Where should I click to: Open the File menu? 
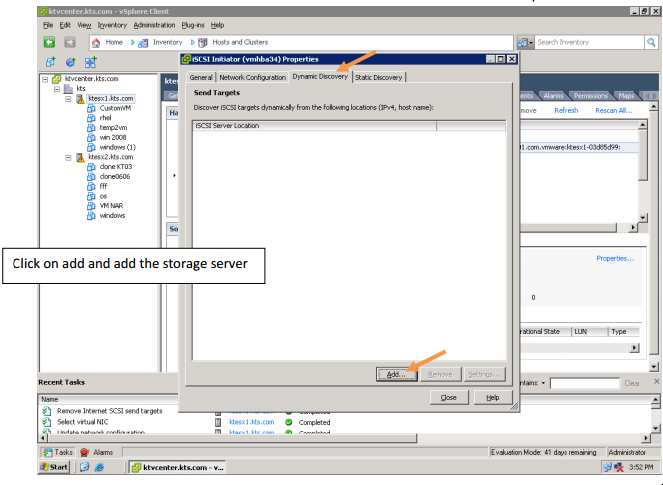click(x=48, y=25)
